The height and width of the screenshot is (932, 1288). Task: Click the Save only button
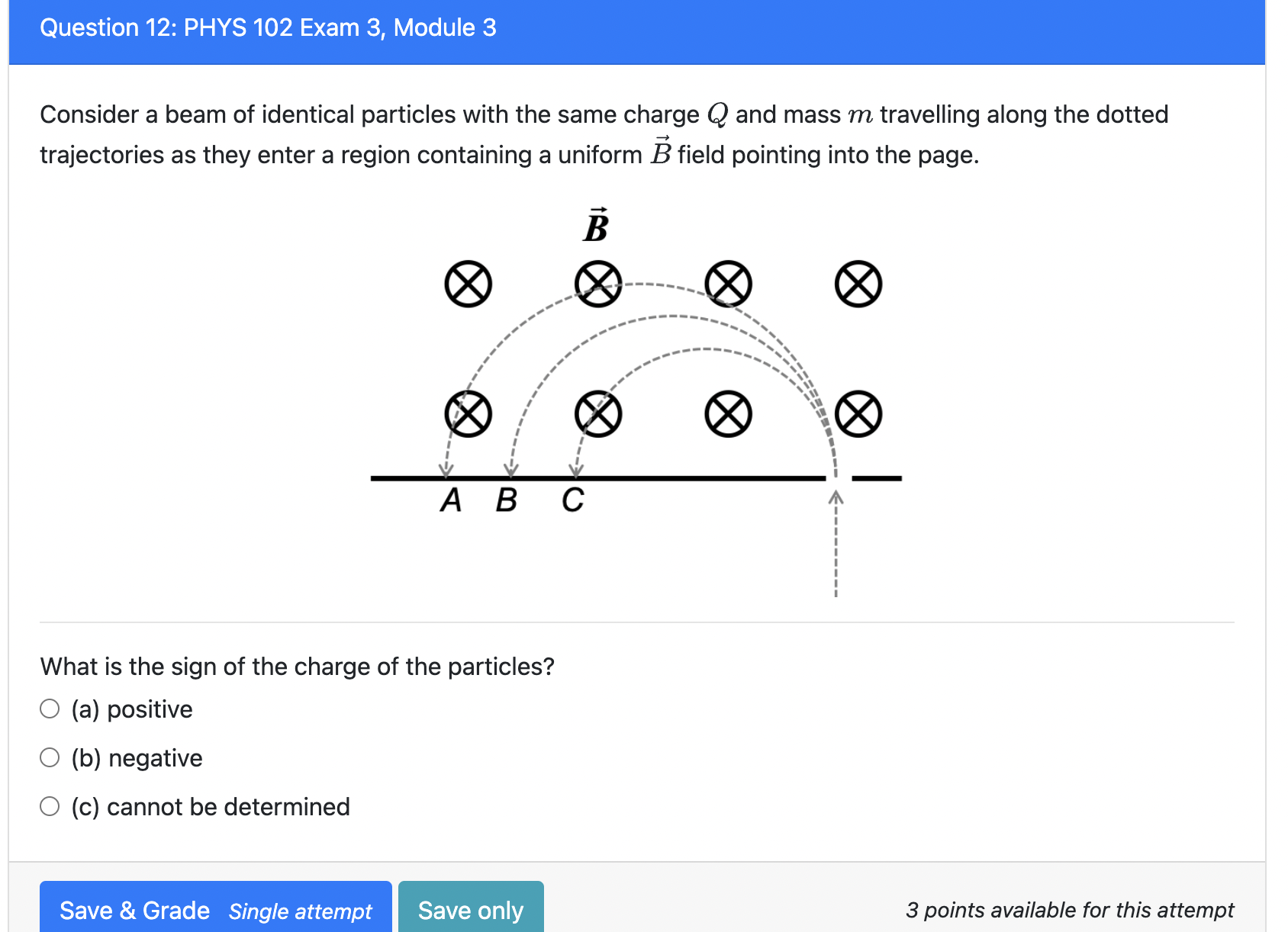[x=470, y=910]
